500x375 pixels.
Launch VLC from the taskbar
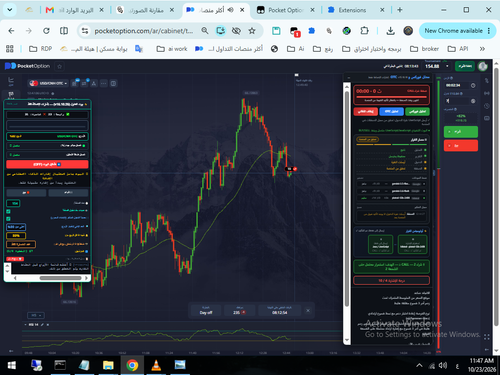coord(156,365)
